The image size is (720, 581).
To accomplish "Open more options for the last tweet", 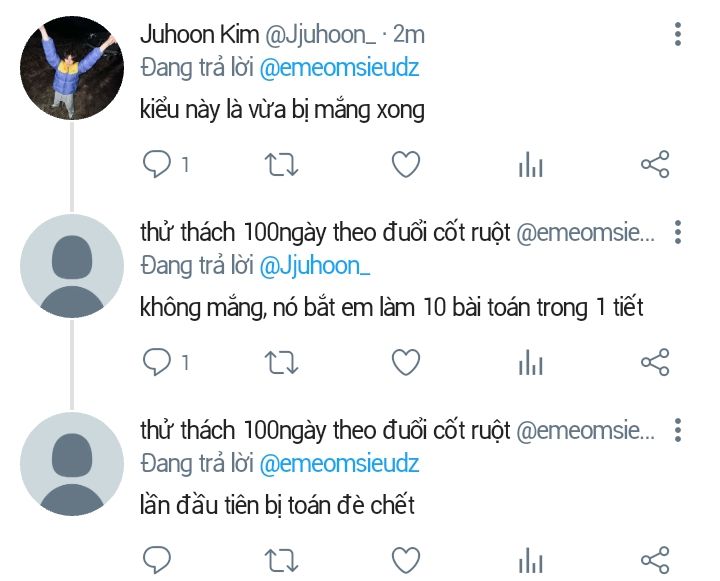I will pos(678,430).
